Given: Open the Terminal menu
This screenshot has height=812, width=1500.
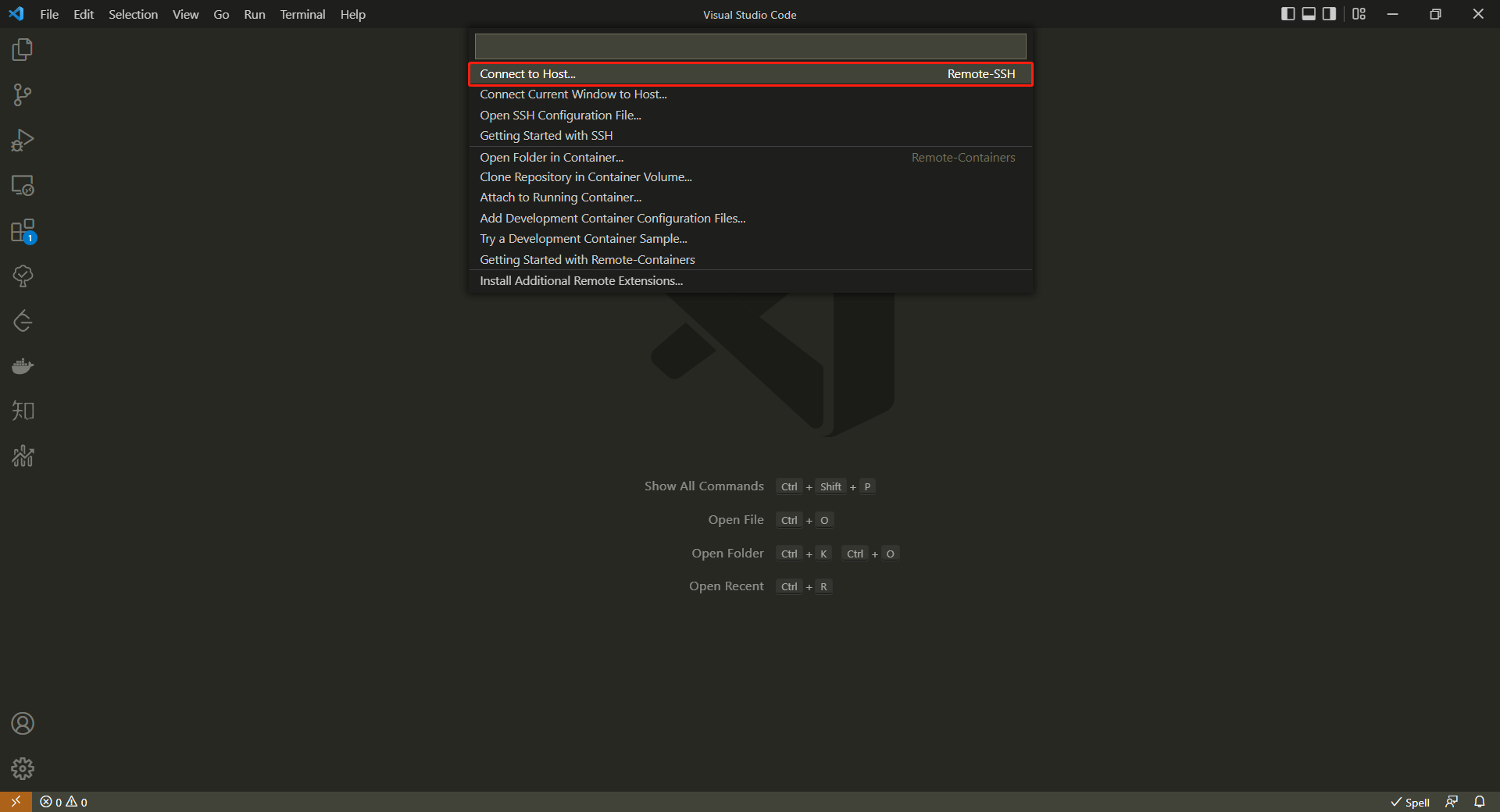Looking at the screenshot, I should [x=302, y=15].
